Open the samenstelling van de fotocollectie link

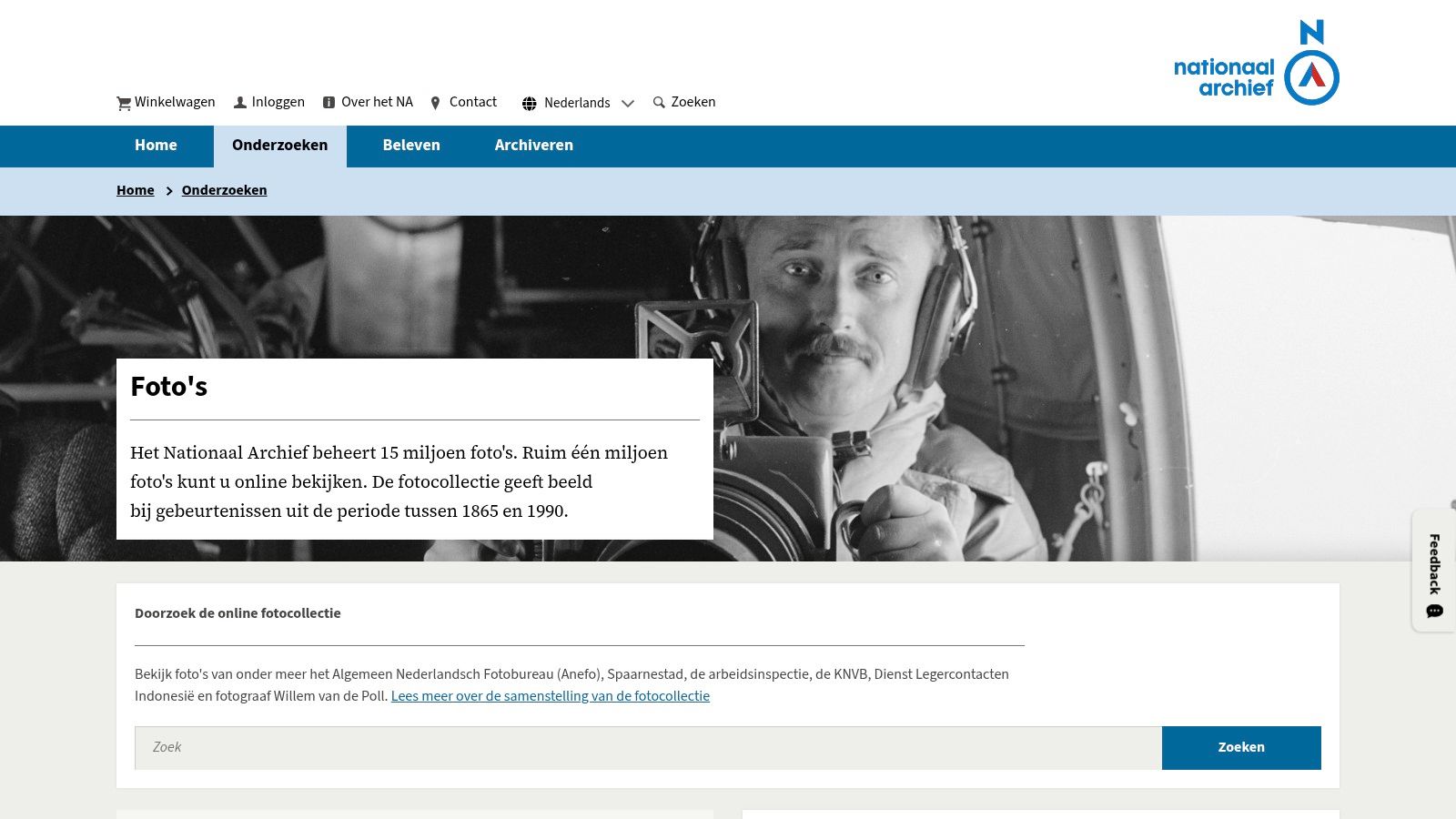point(551,696)
